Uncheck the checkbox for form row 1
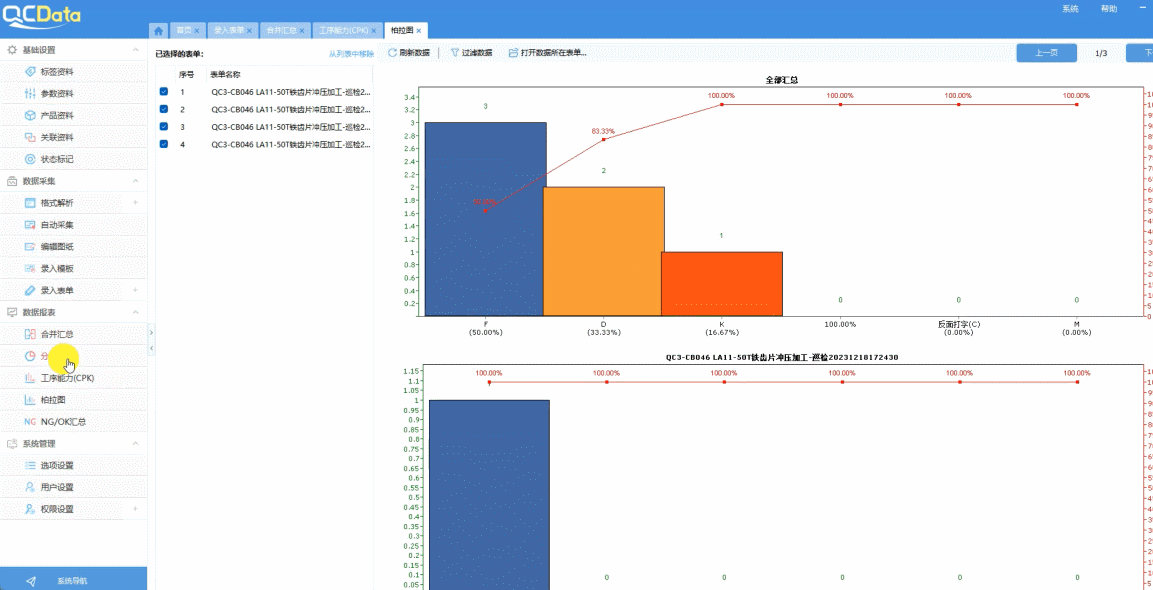Screen dimensions: 1153x590 [x=164, y=92]
